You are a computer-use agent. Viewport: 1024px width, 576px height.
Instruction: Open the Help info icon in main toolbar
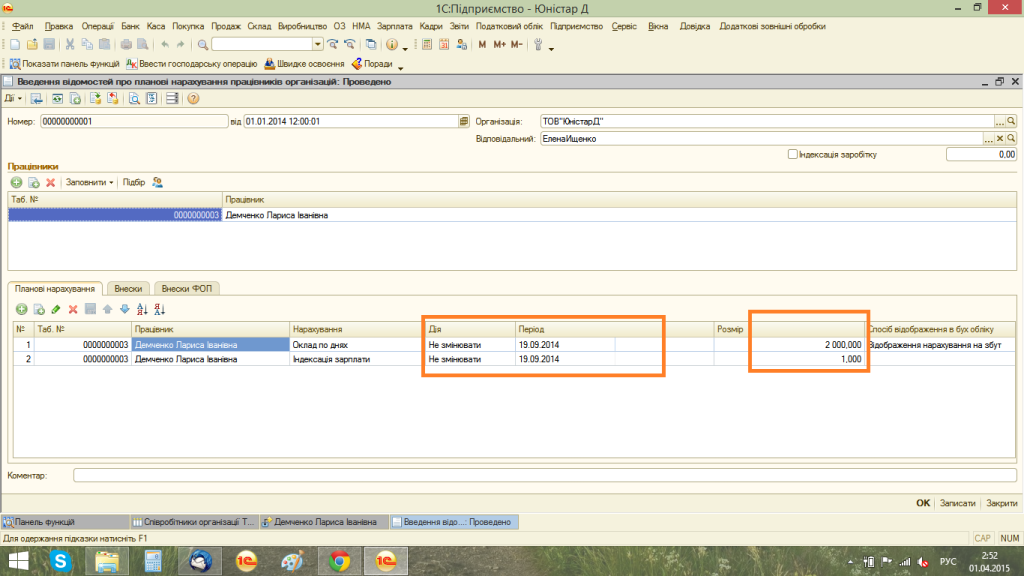click(392, 44)
